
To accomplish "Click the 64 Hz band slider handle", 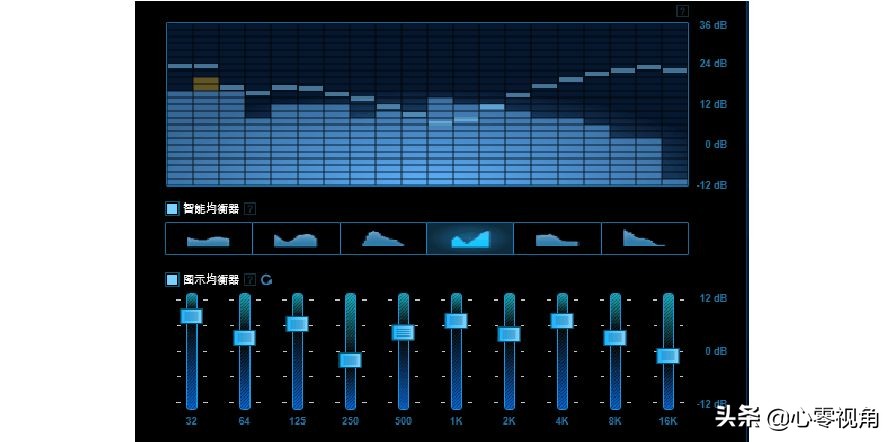I will click(x=244, y=338).
